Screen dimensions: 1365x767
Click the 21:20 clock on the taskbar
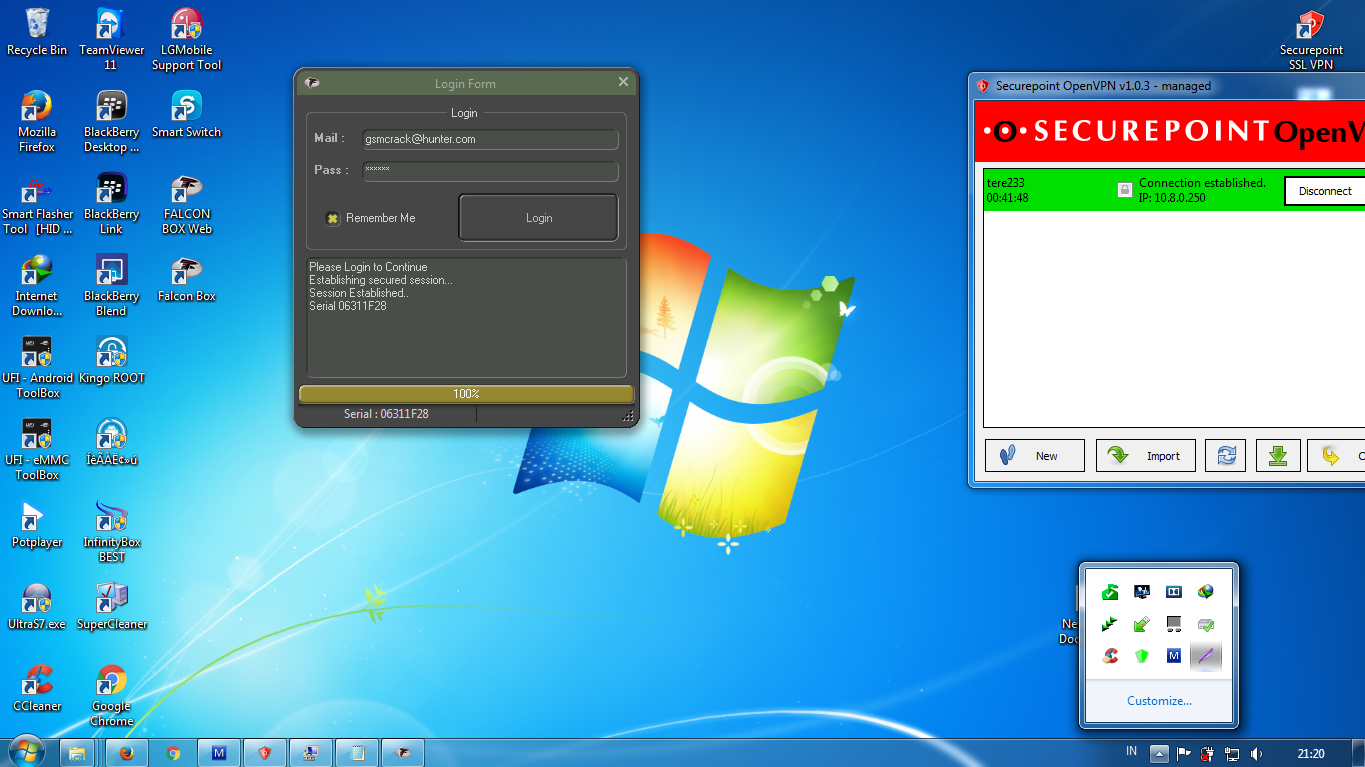(x=1310, y=754)
